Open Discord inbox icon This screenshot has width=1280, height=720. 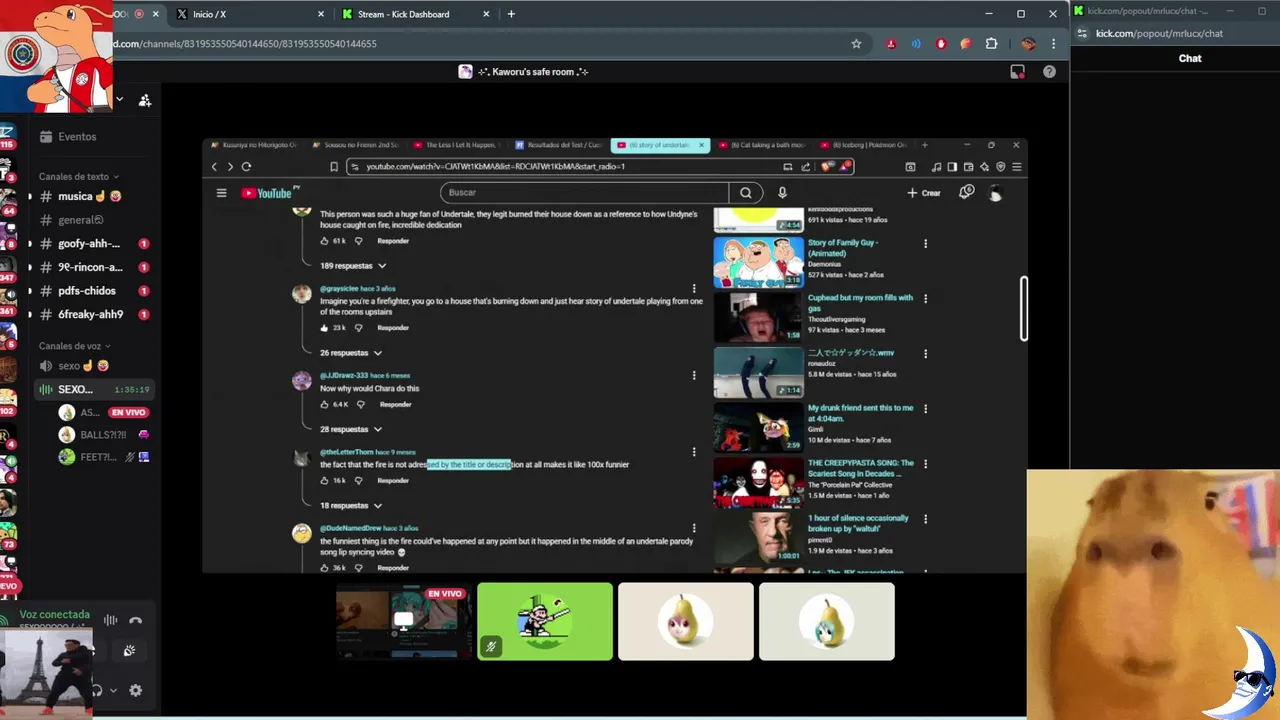click(1018, 72)
